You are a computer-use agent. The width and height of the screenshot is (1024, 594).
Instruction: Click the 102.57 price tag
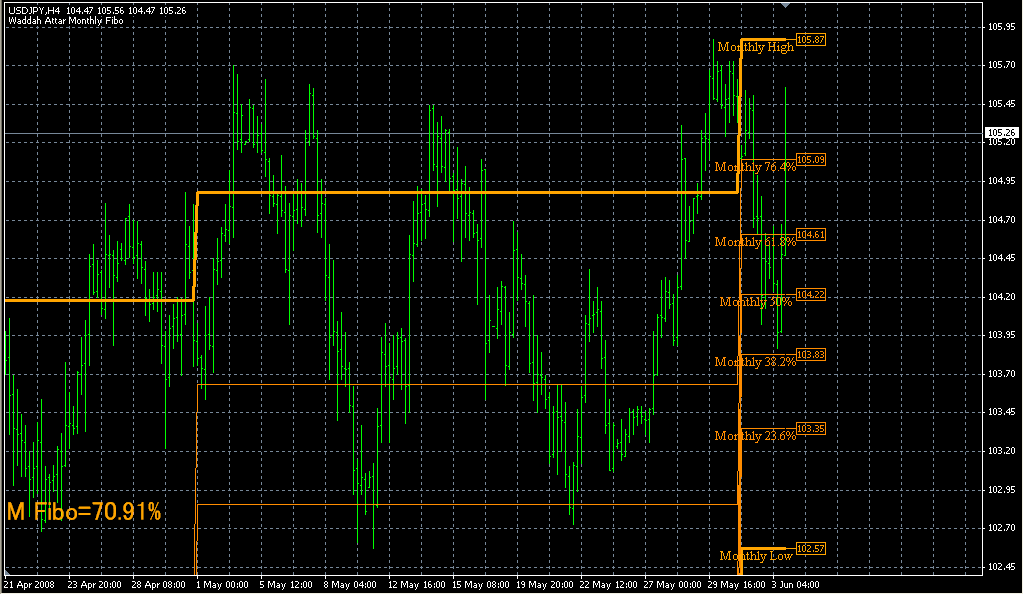point(810,549)
